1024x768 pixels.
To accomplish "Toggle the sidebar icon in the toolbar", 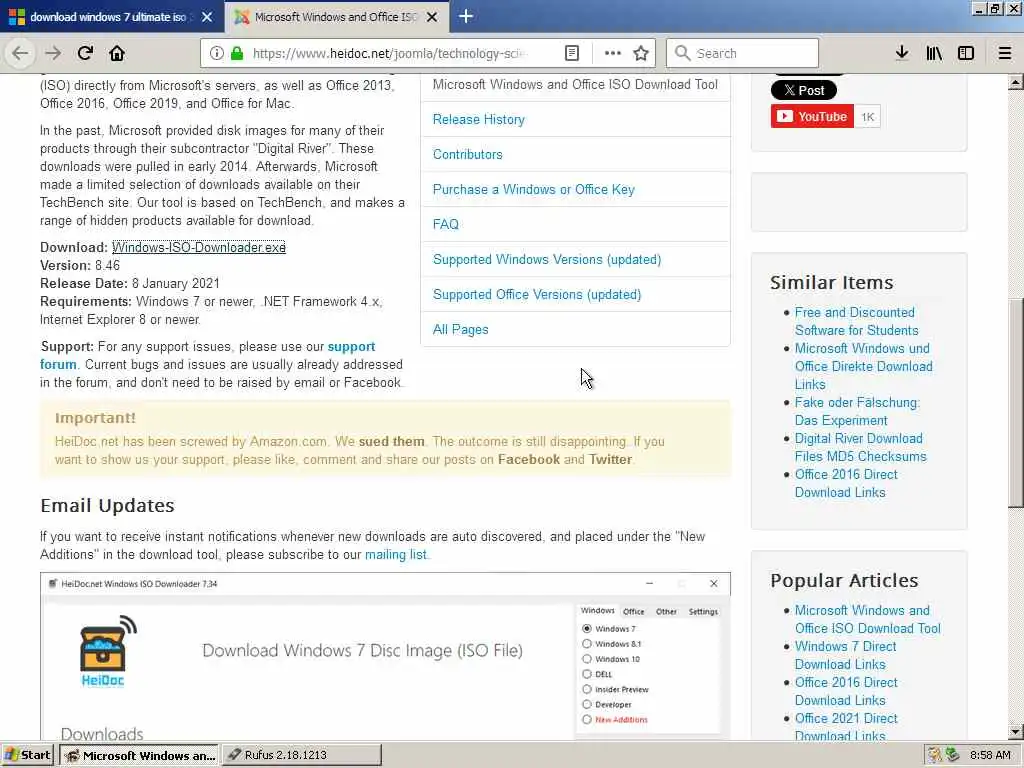I will click(x=966, y=53).
